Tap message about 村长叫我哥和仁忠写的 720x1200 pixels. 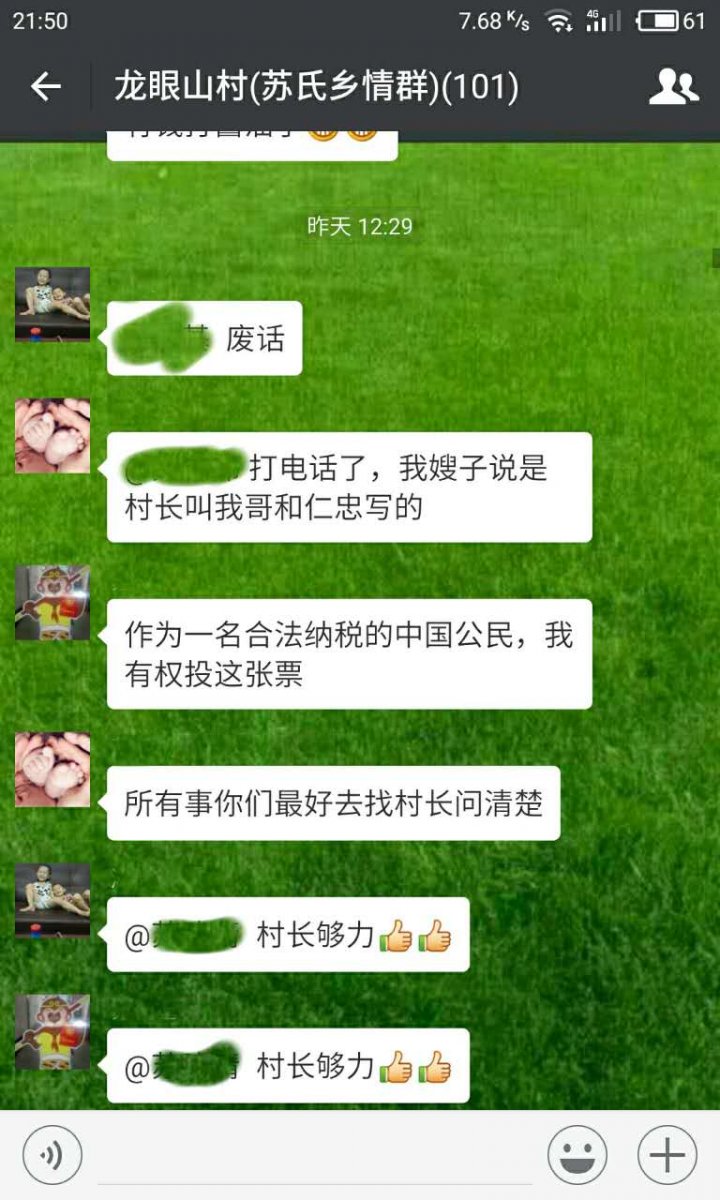(349, 487)
